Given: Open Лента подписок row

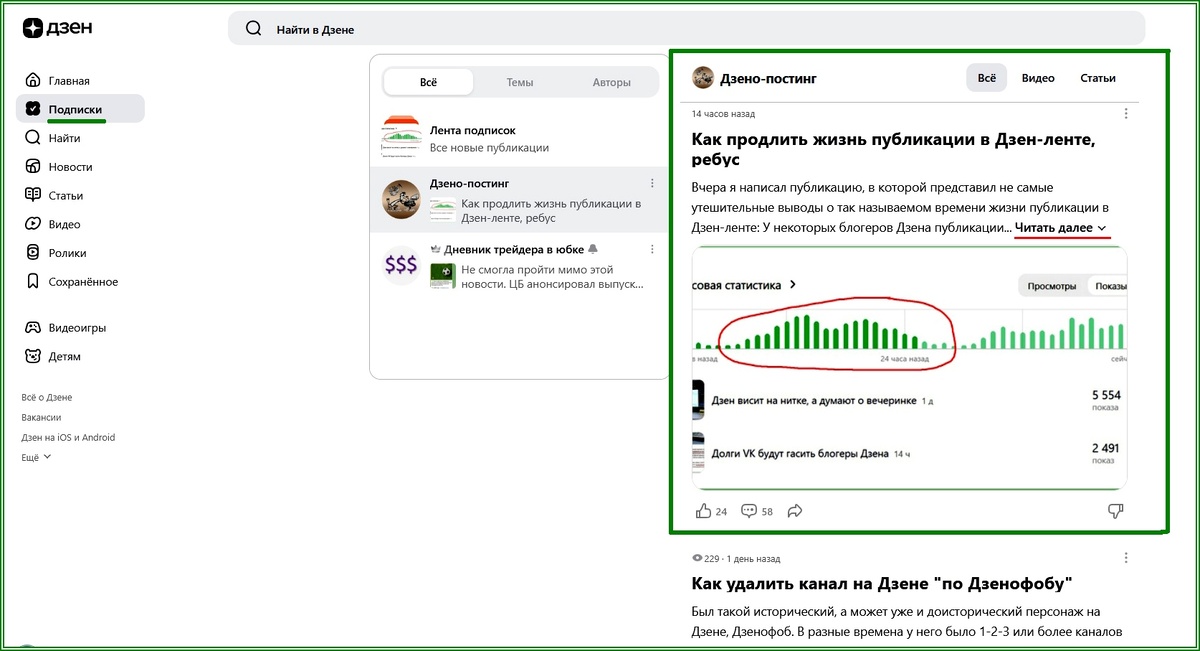Looking at the screenshot, I should [519, 139].
